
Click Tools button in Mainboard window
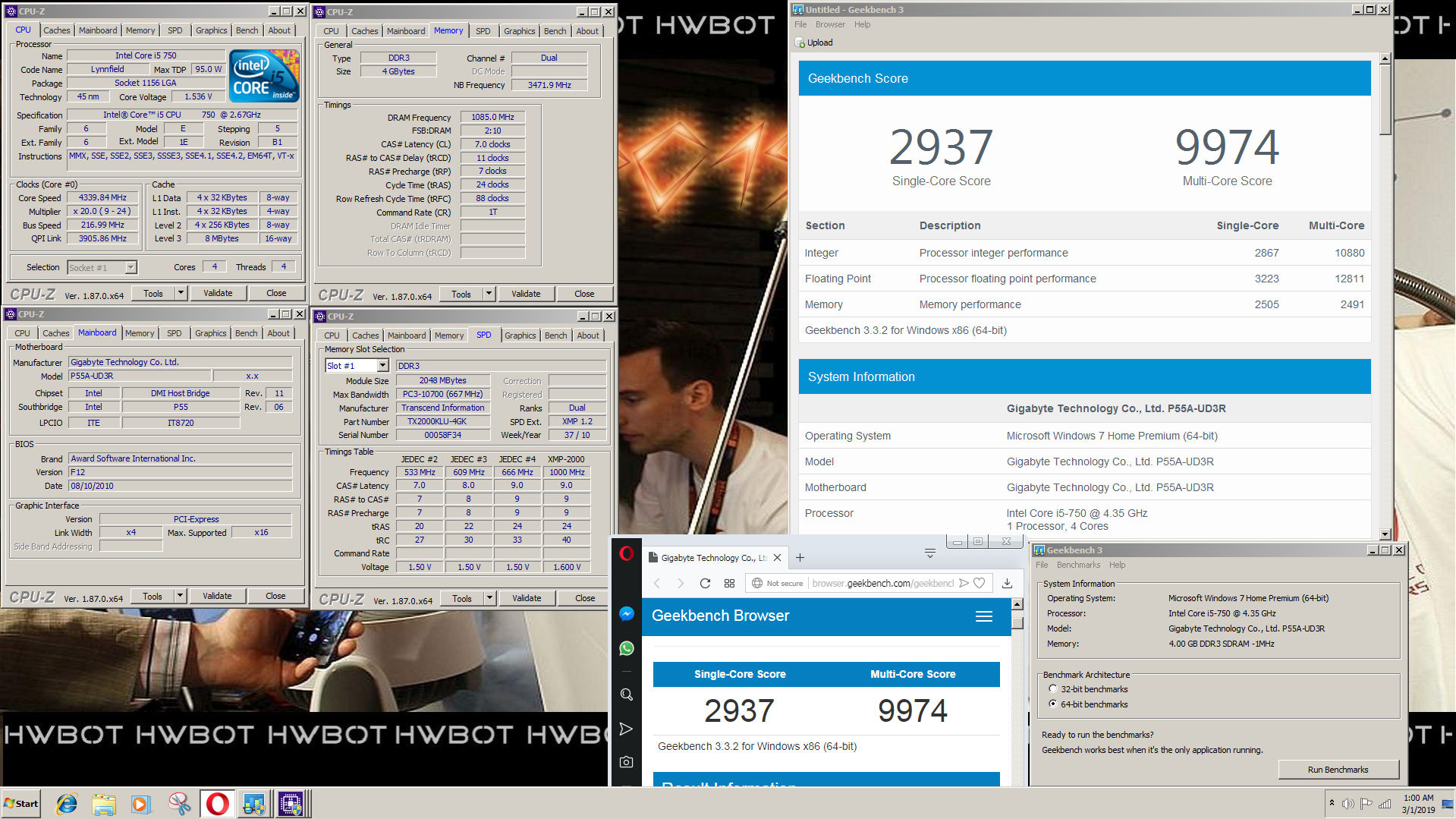pos(153,596)
